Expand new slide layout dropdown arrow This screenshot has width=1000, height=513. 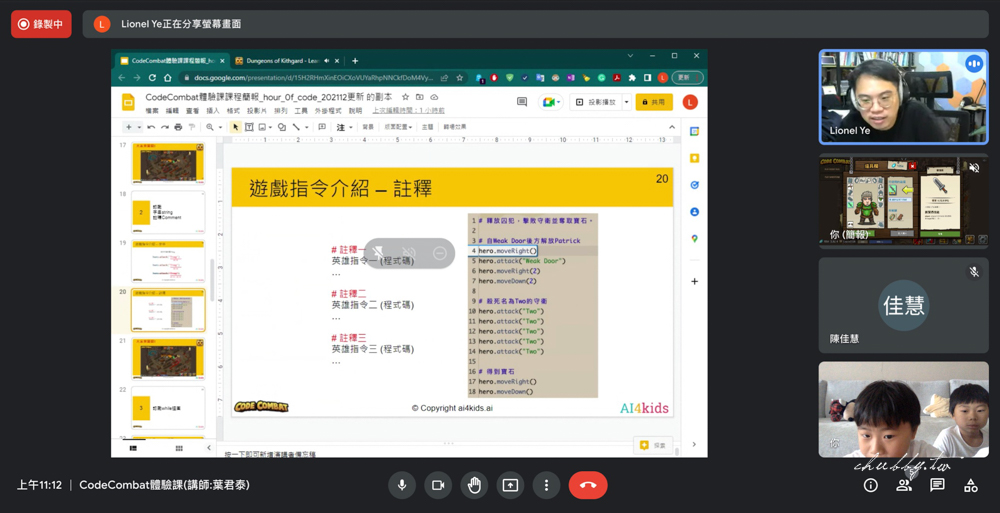tap(138, 127)
